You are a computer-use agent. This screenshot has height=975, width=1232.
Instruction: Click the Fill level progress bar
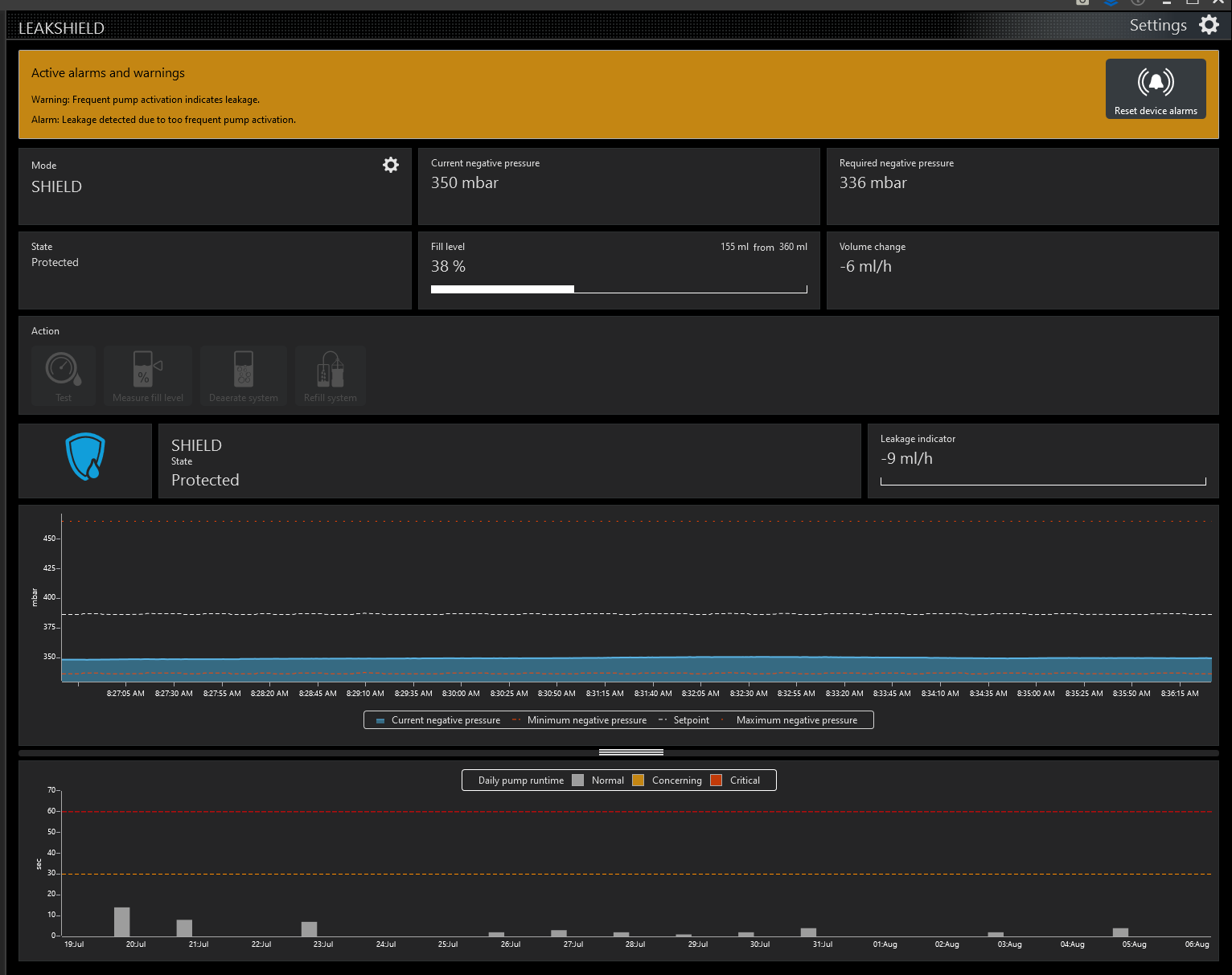point(618,289)
